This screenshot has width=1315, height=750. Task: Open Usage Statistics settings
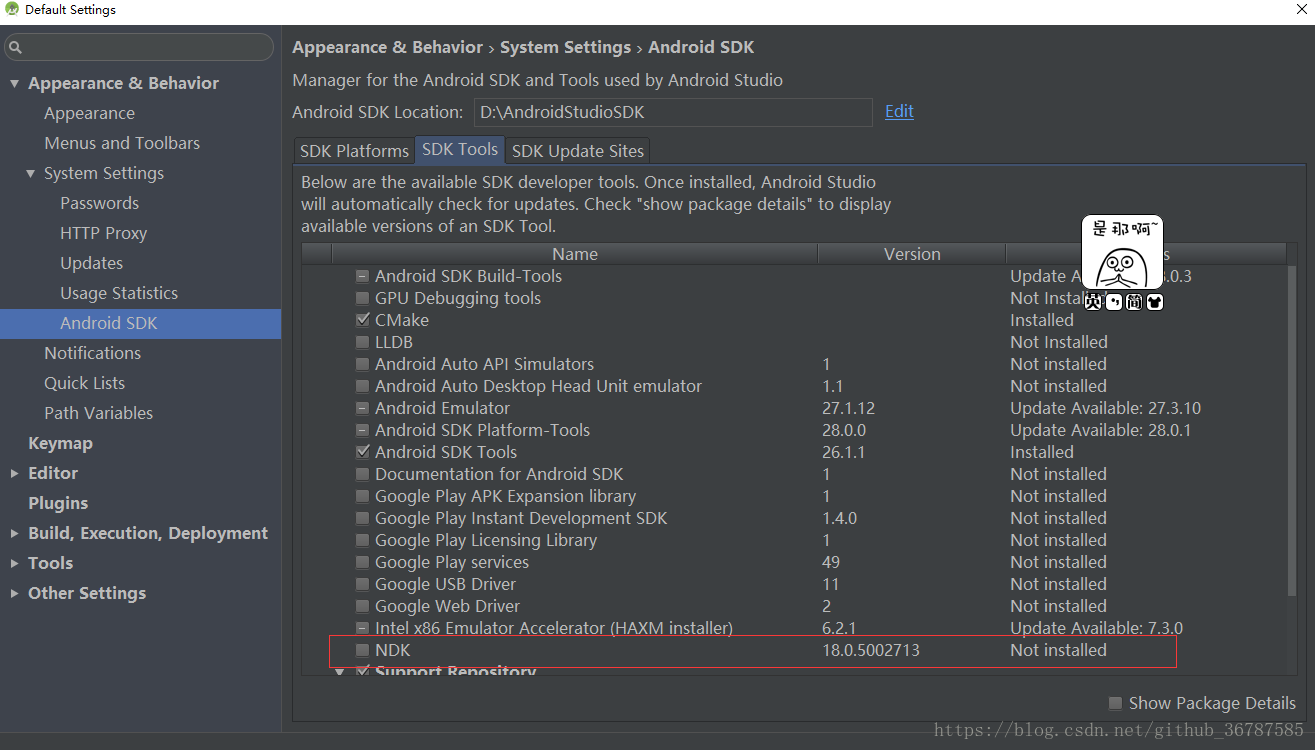[119, 293]
